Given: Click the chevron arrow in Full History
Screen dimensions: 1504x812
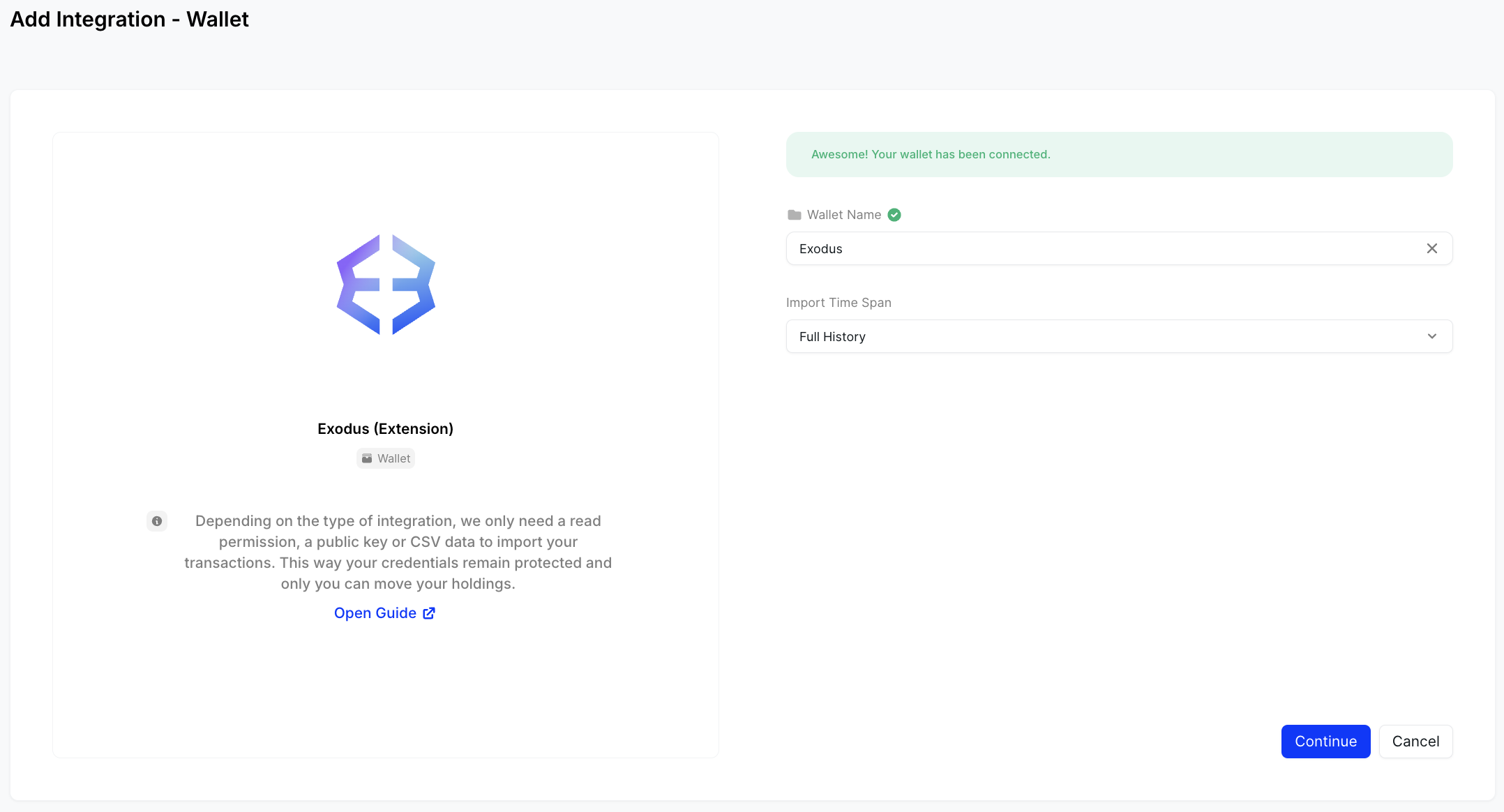Looking at the screenshot, I should pos(1432,336).
